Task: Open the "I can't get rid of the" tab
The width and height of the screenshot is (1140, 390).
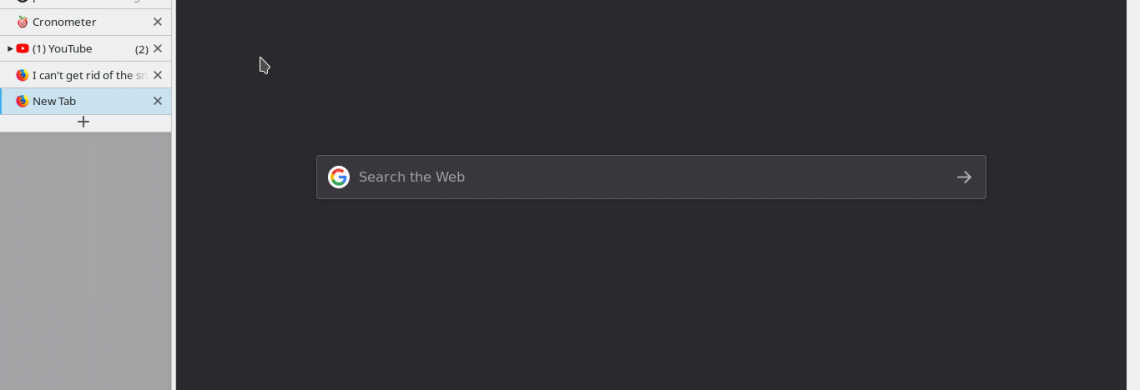Action: tap(86, 75)
